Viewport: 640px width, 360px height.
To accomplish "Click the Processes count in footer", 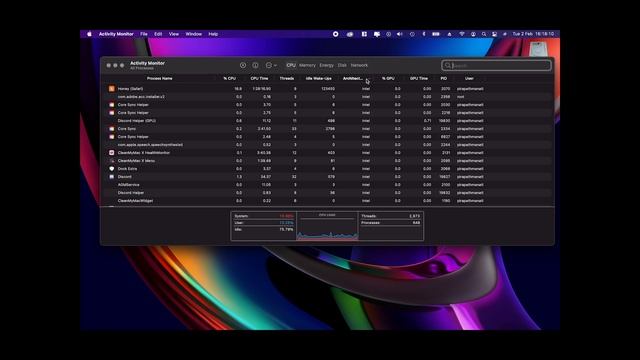I will [x=416, y=223].
